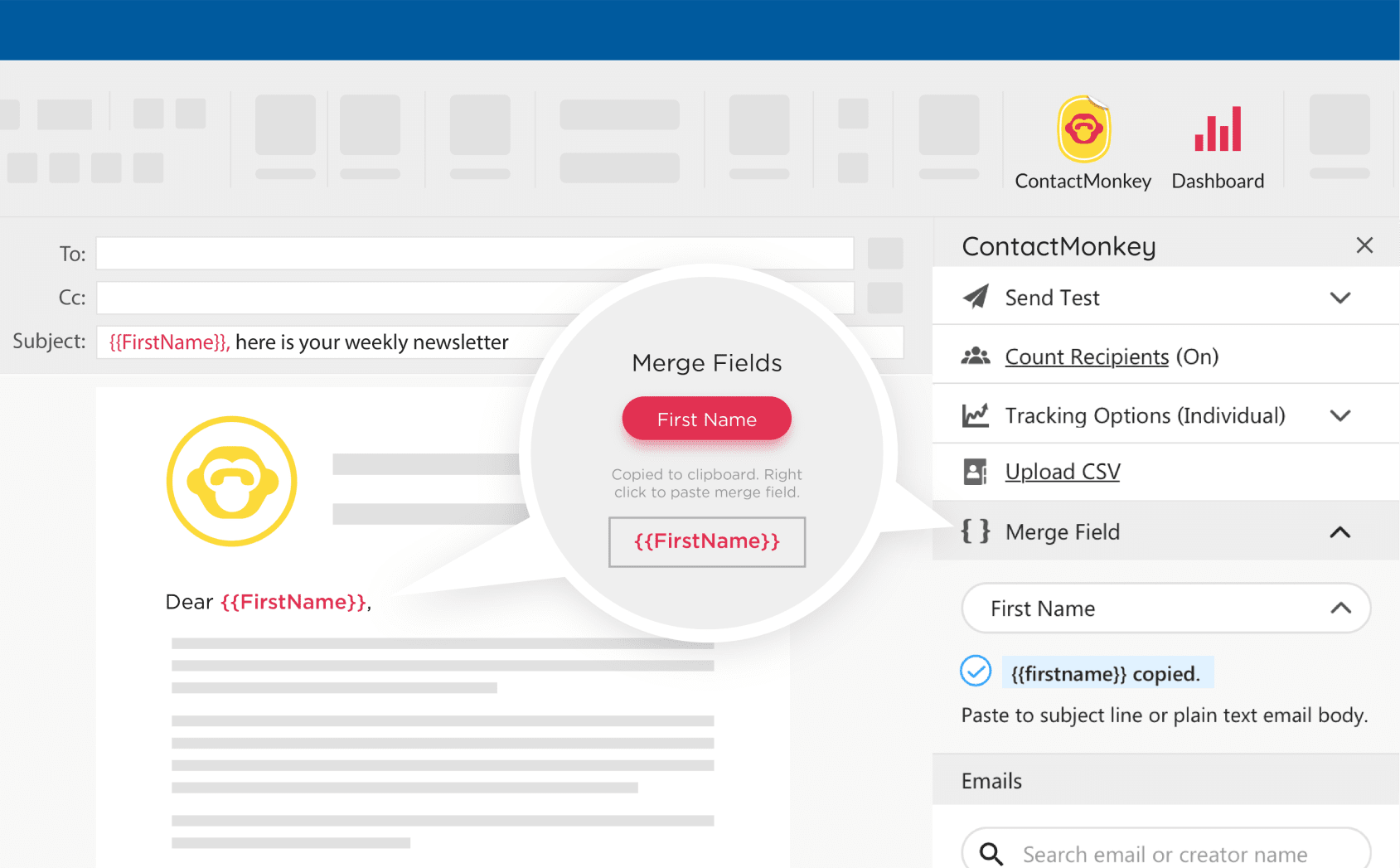Select the {{FirstName}} merge tag box
The height and width of the screenshot is (868, 1400).
706,541
